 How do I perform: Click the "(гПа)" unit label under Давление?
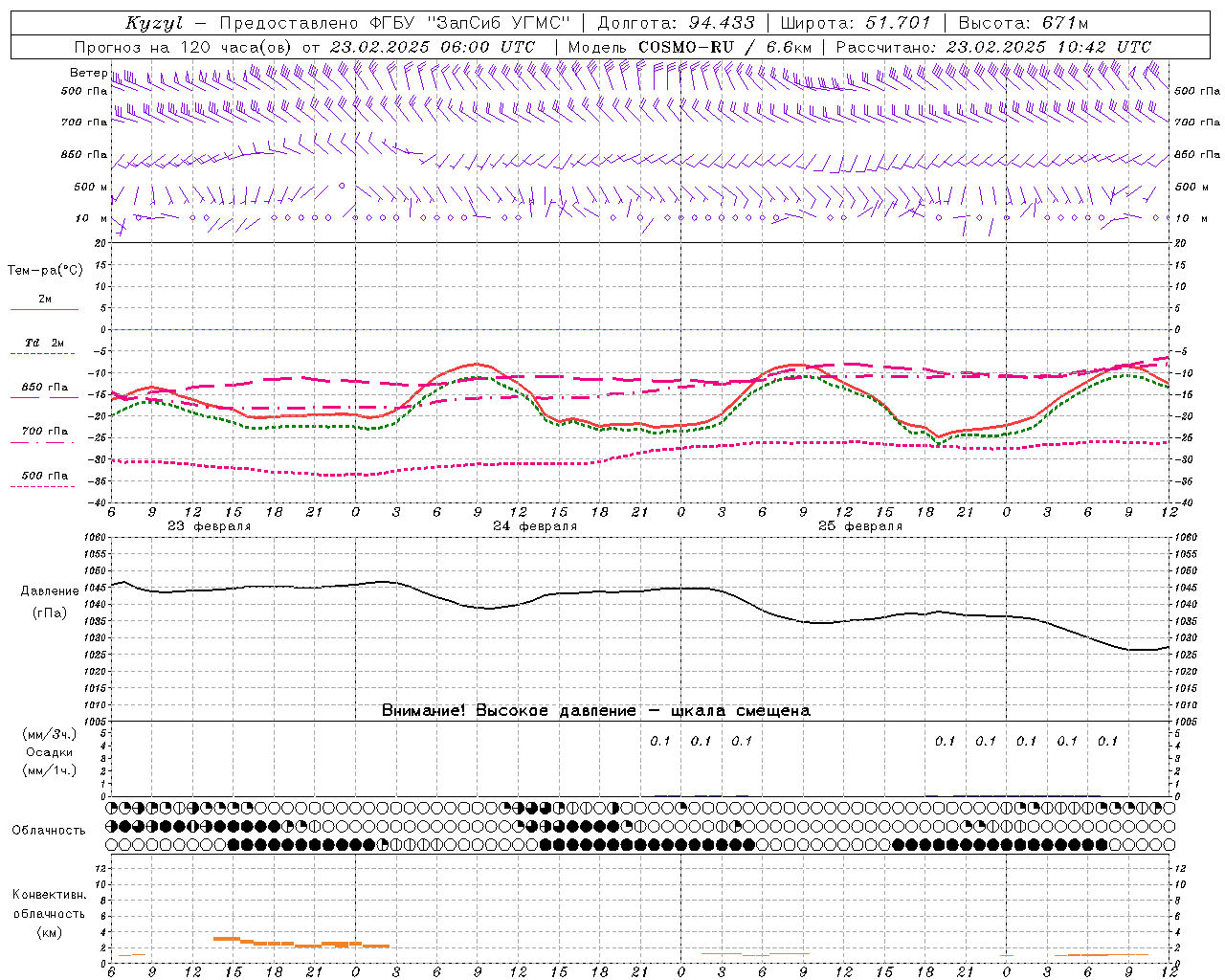click(x=50, y=612)
